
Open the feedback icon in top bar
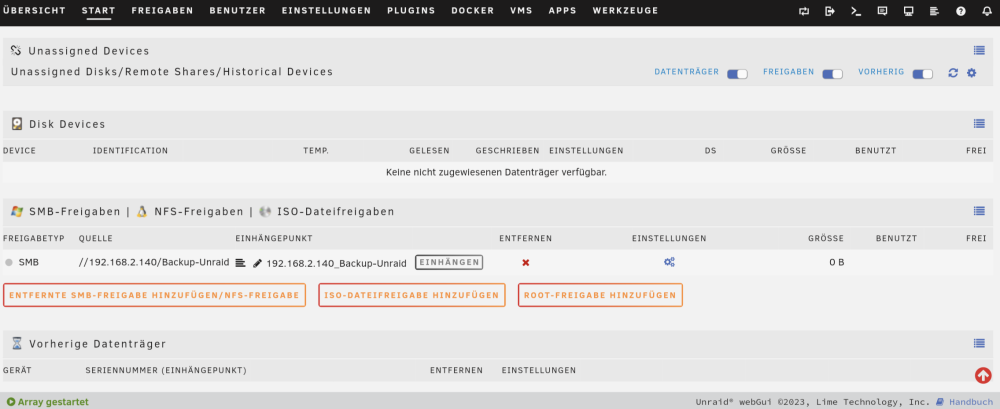882,11
